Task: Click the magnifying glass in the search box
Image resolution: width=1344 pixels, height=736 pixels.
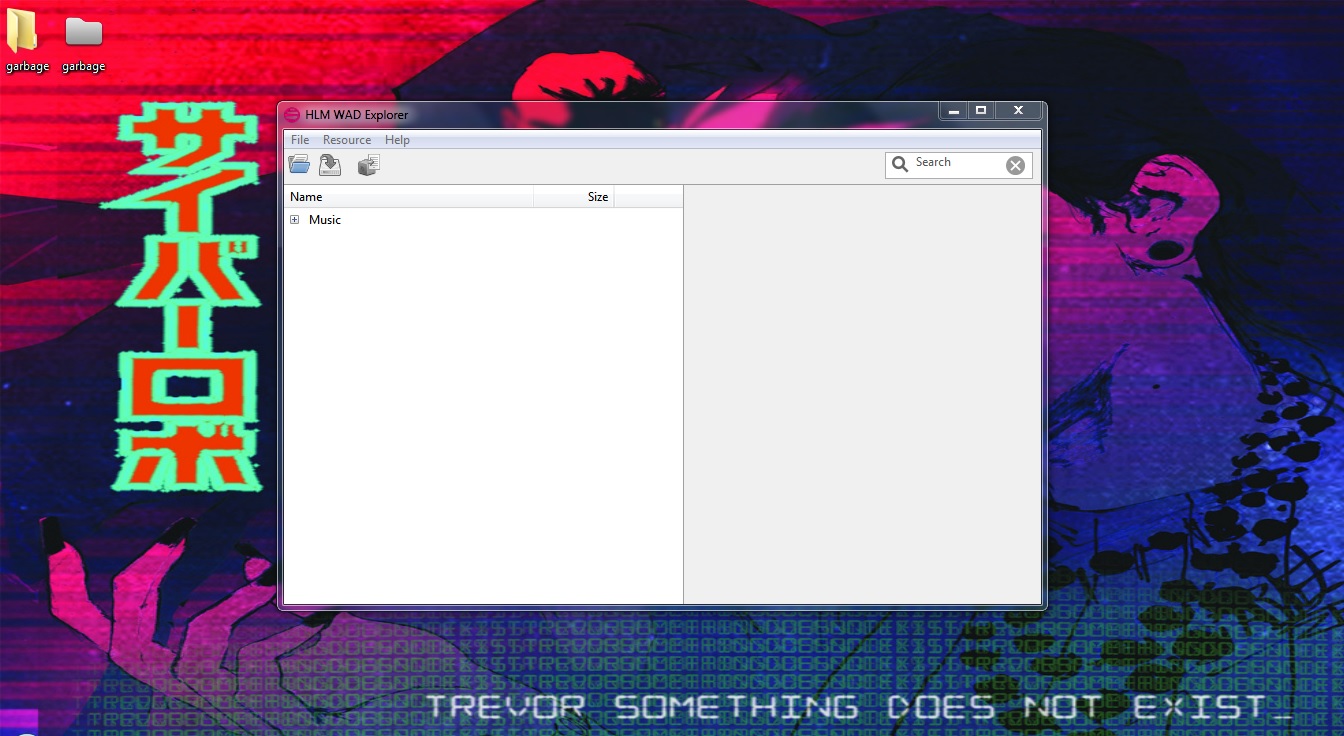Action: pos(900,164)
